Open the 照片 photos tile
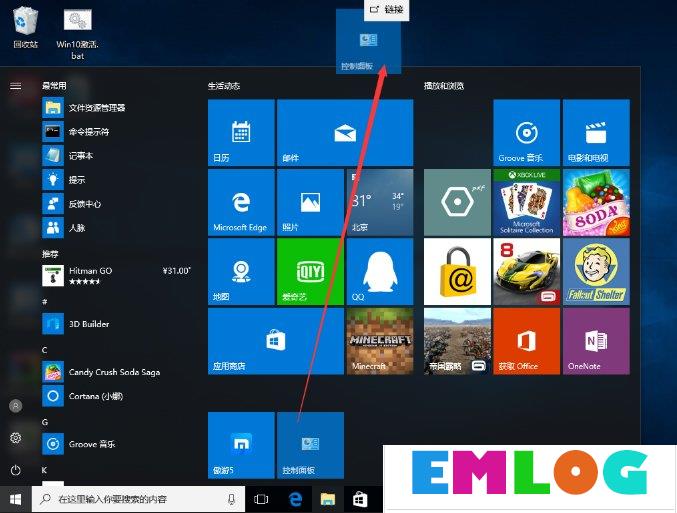Viewport: 677px width, 513px height. click(x=310, y=202)
